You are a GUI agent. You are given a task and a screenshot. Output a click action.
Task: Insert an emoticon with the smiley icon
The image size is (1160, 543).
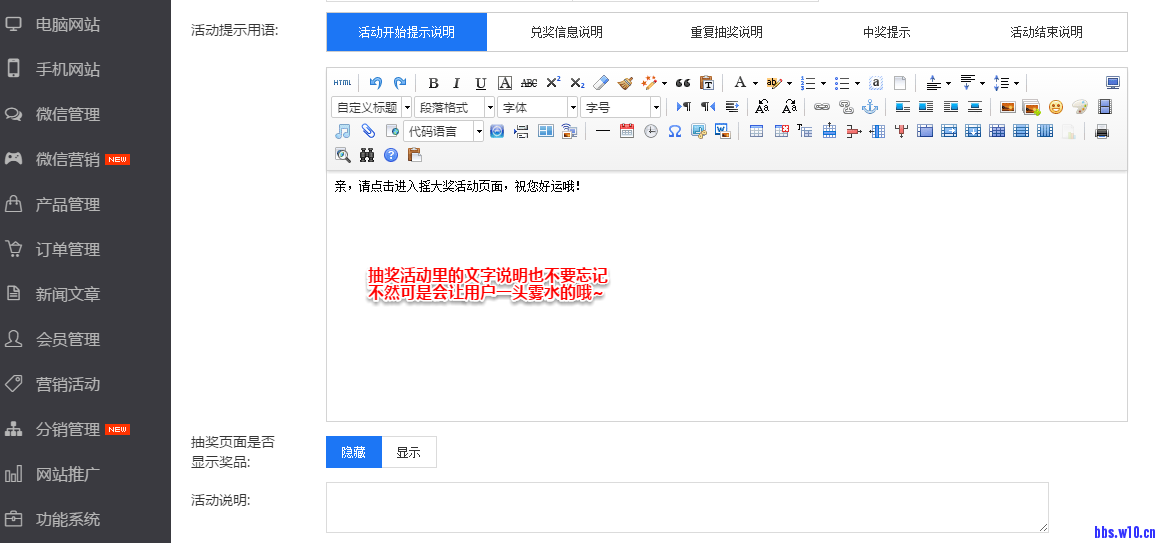click(1056, 107)
